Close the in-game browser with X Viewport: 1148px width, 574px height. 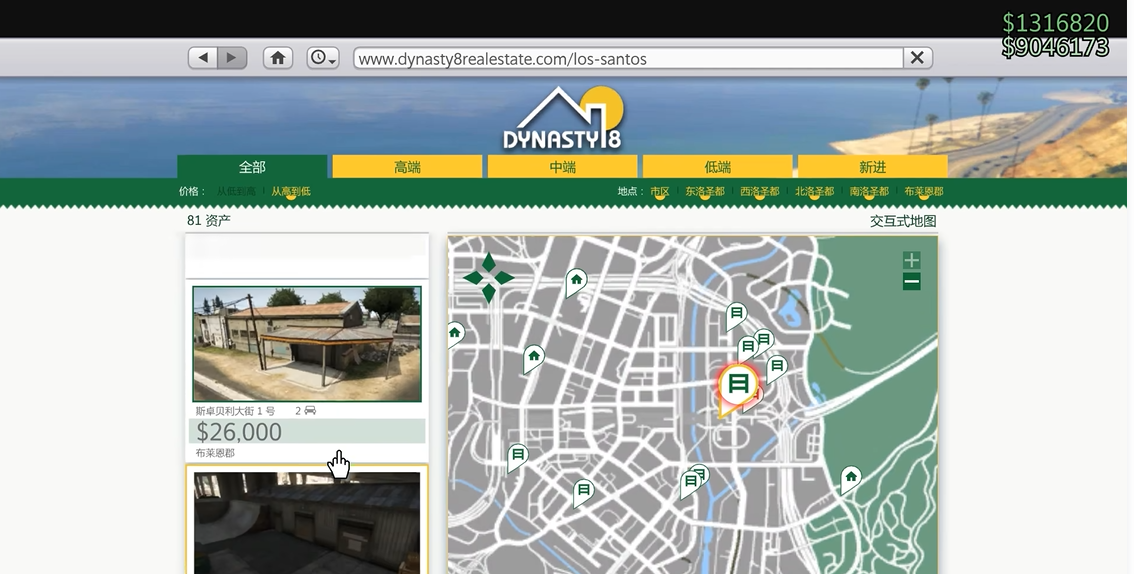coord(917,58)
